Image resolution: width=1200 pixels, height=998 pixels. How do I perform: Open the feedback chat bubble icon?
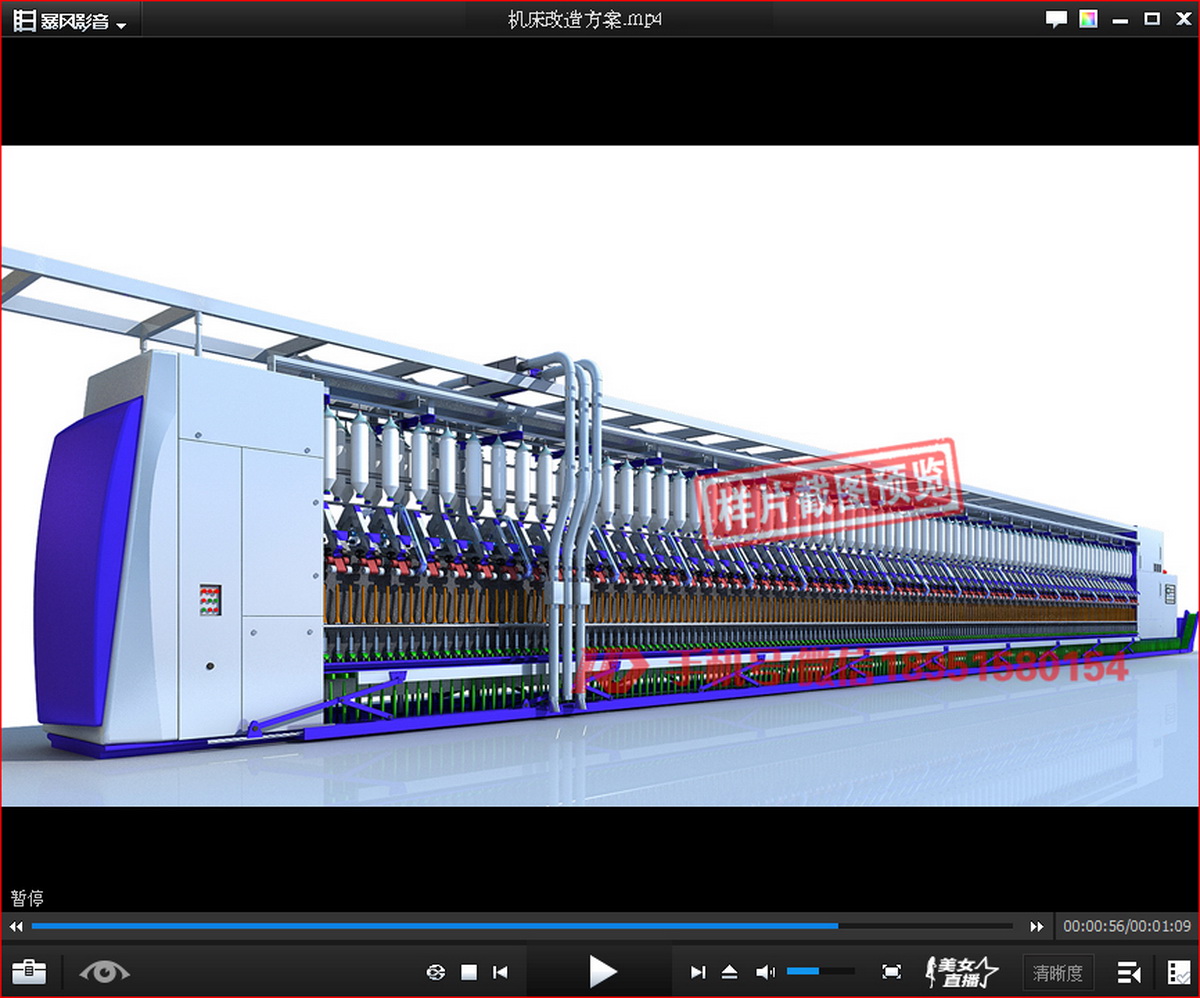click(1056, 19)
